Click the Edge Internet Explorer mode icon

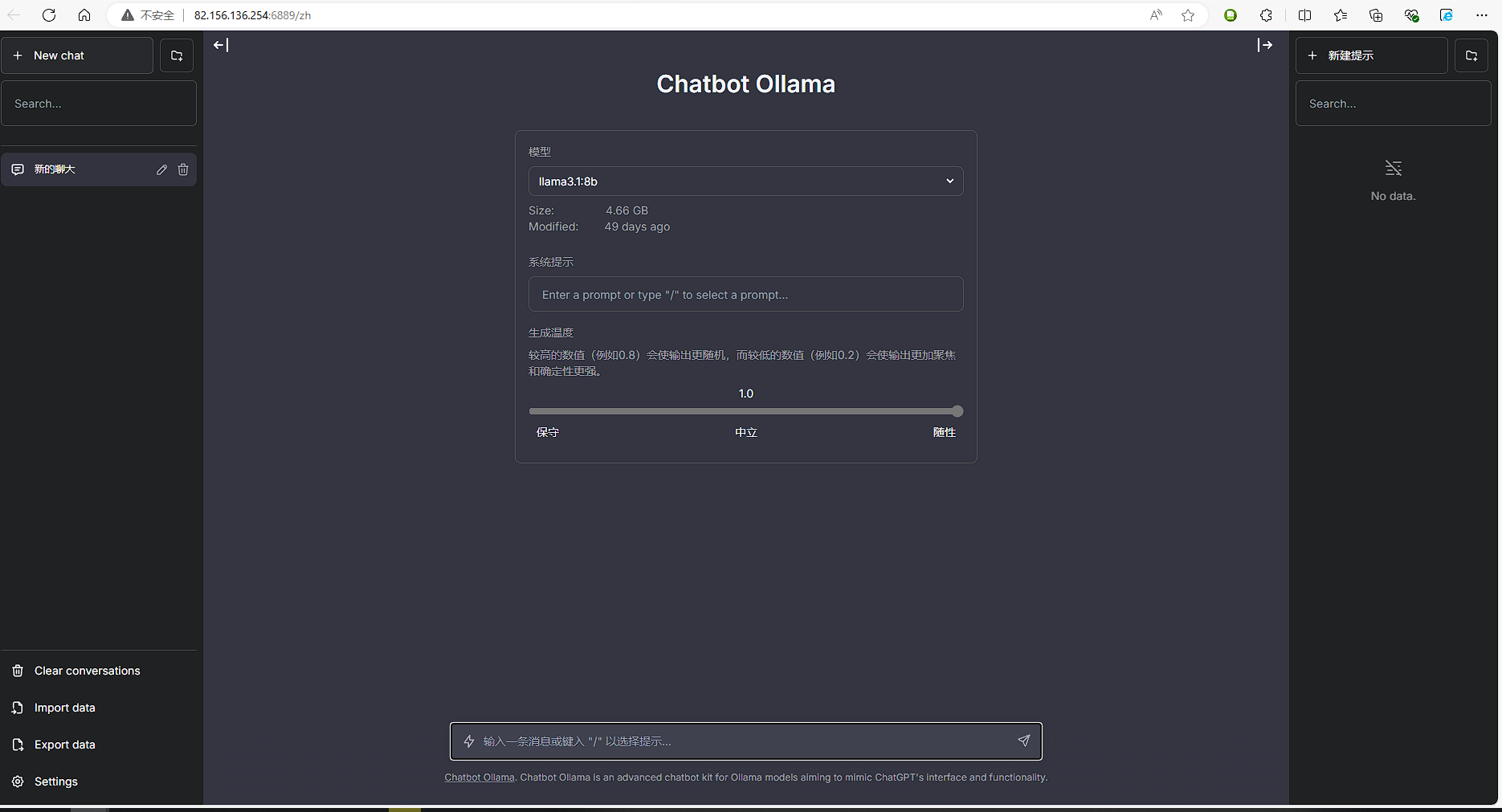tap(1447, 15)
